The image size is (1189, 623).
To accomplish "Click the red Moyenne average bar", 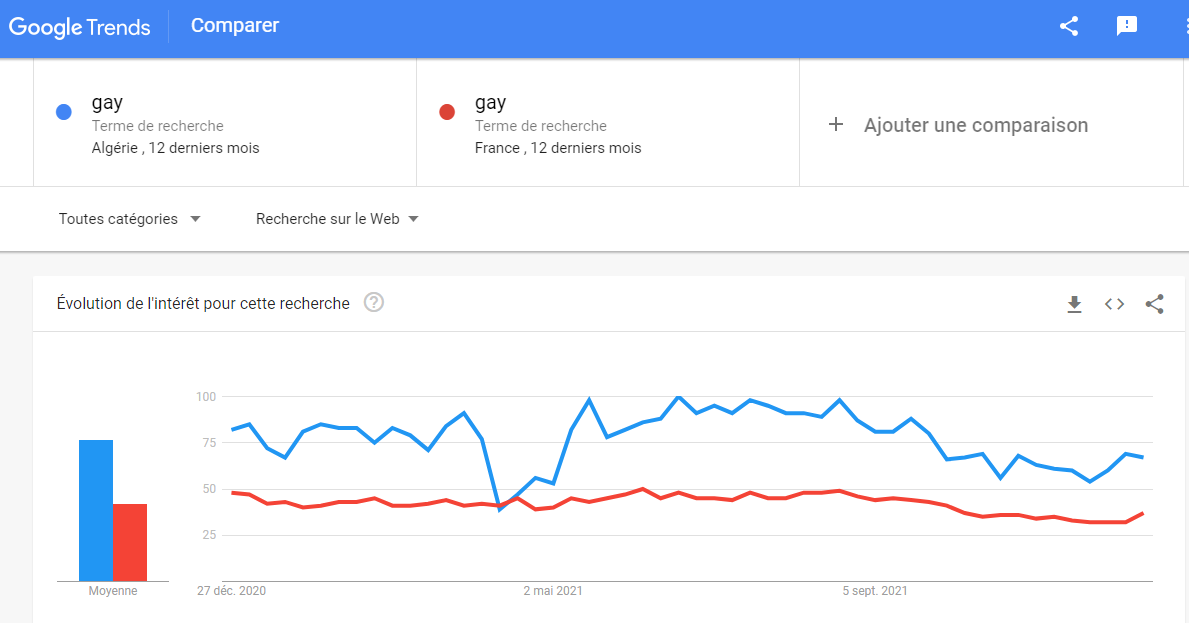I will tap(130, 543).
